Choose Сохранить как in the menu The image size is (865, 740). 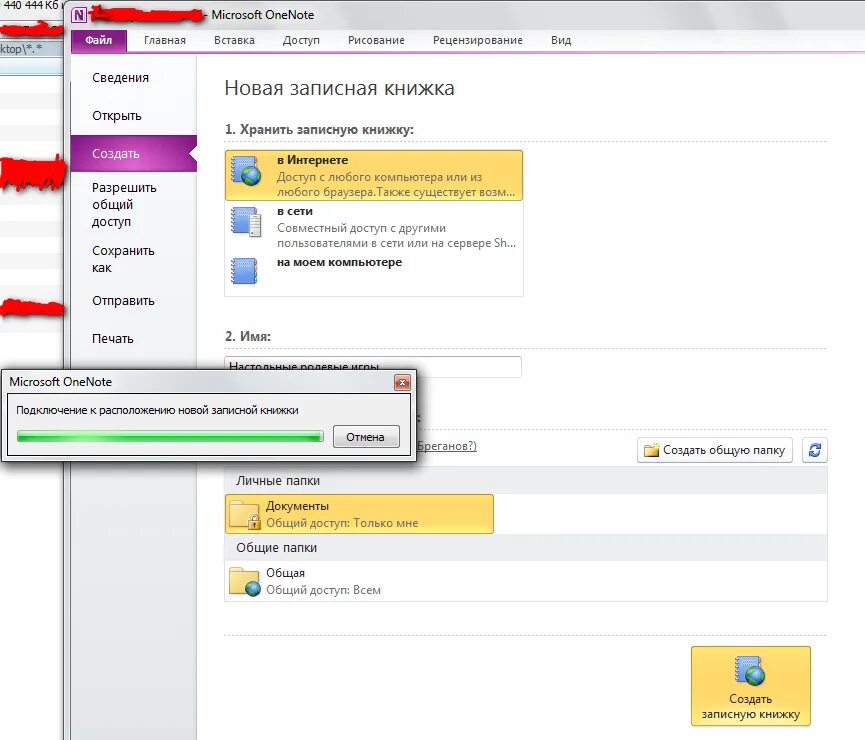pyautogui.click(x=134, y=259)
